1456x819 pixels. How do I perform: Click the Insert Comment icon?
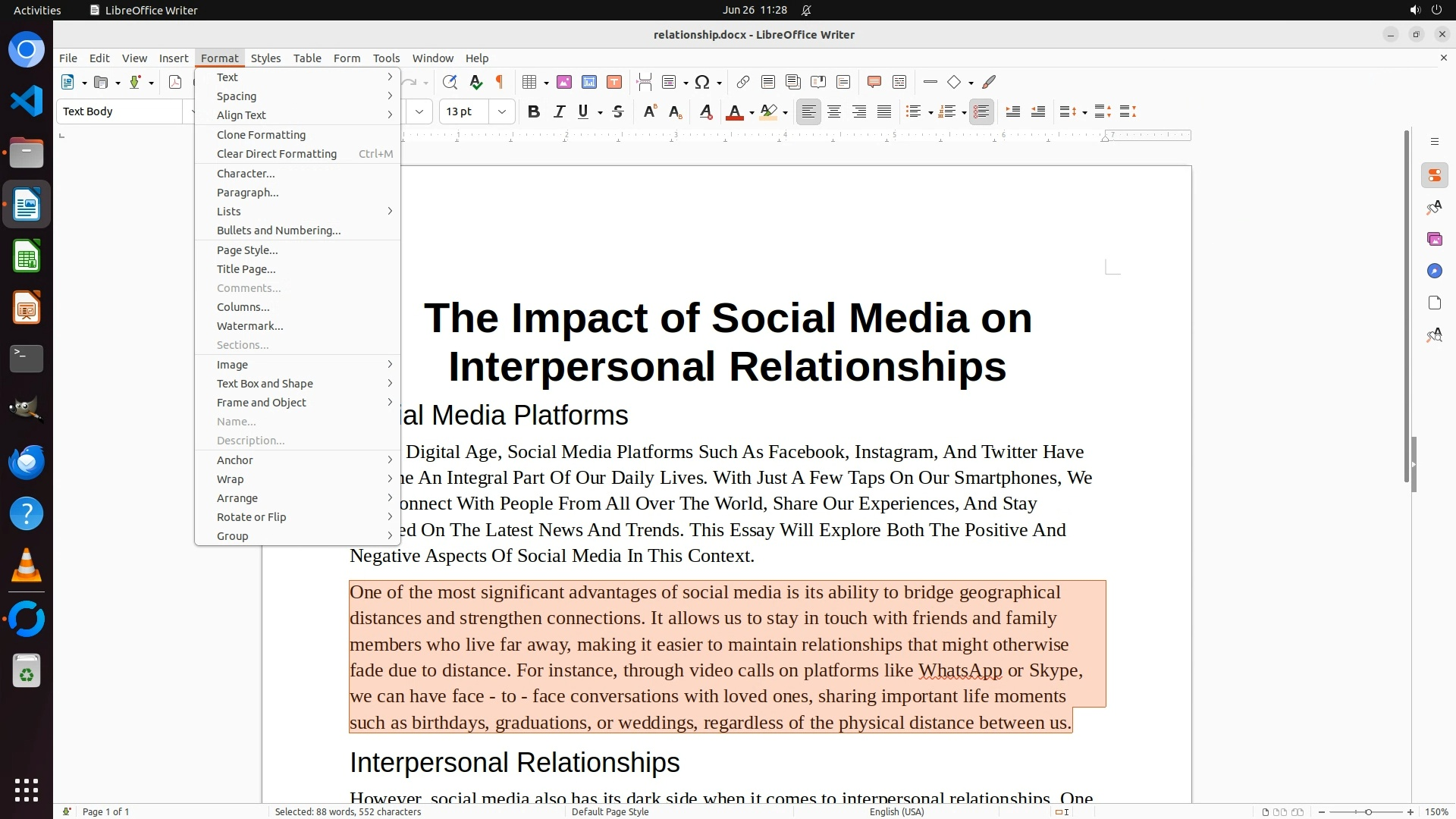click(x=874, y=82)
